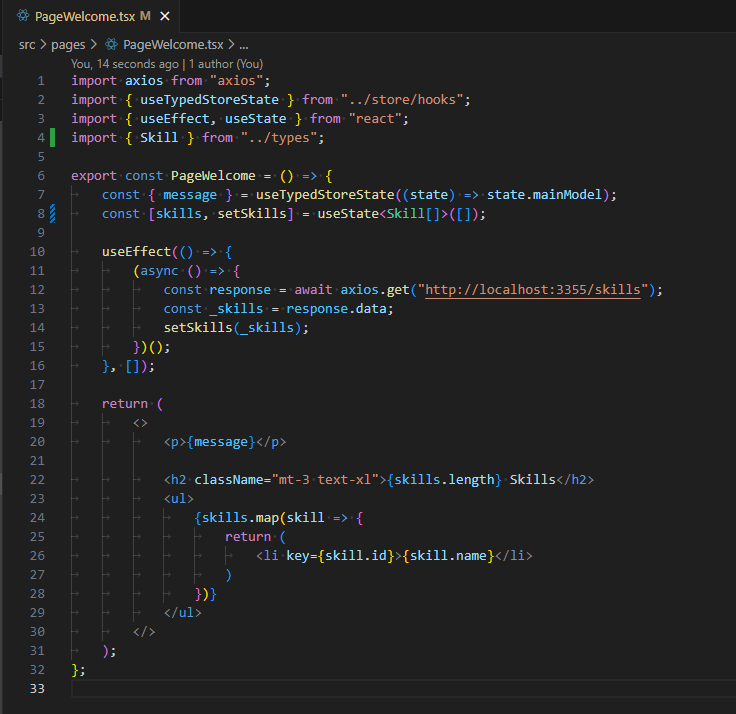Image resolution: width=736 pixels, height=714 pixels.
Task: Click the React icon on the PageWelcome.tsx tab
Action: click(22, 16)
